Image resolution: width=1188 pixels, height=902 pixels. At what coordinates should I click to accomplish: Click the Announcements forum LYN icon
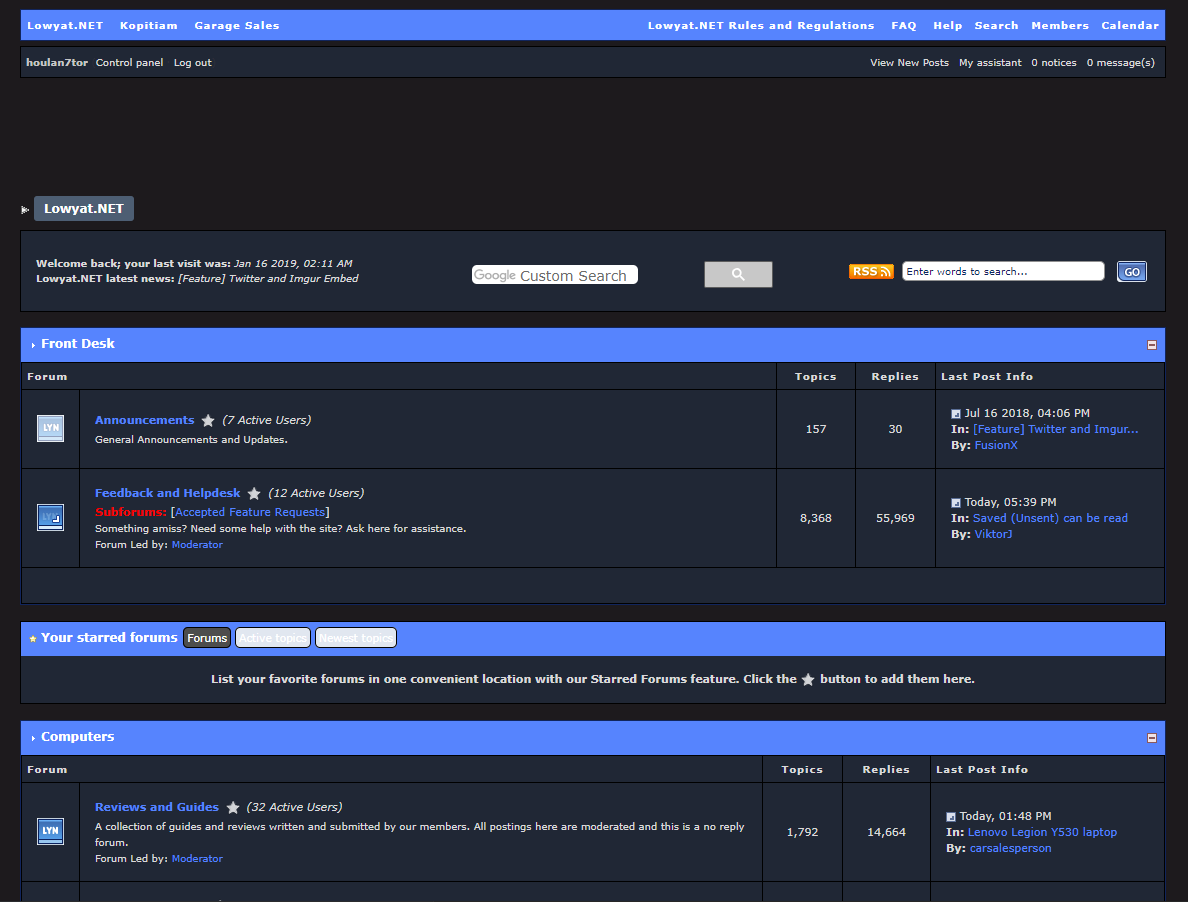[x=51, y=428]
